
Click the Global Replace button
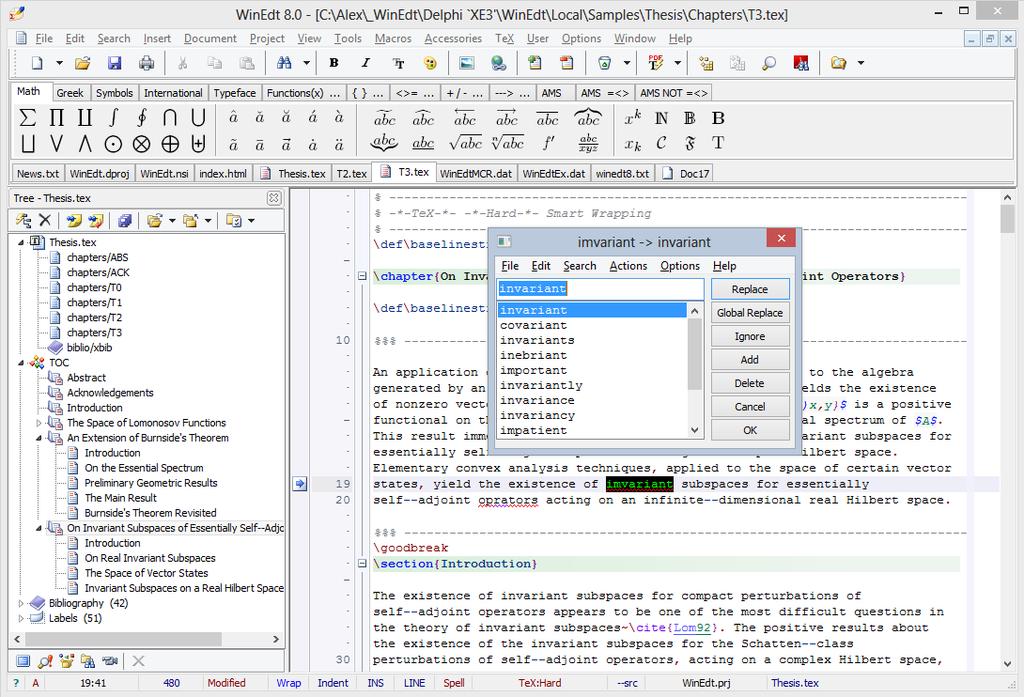pos(750,313)
